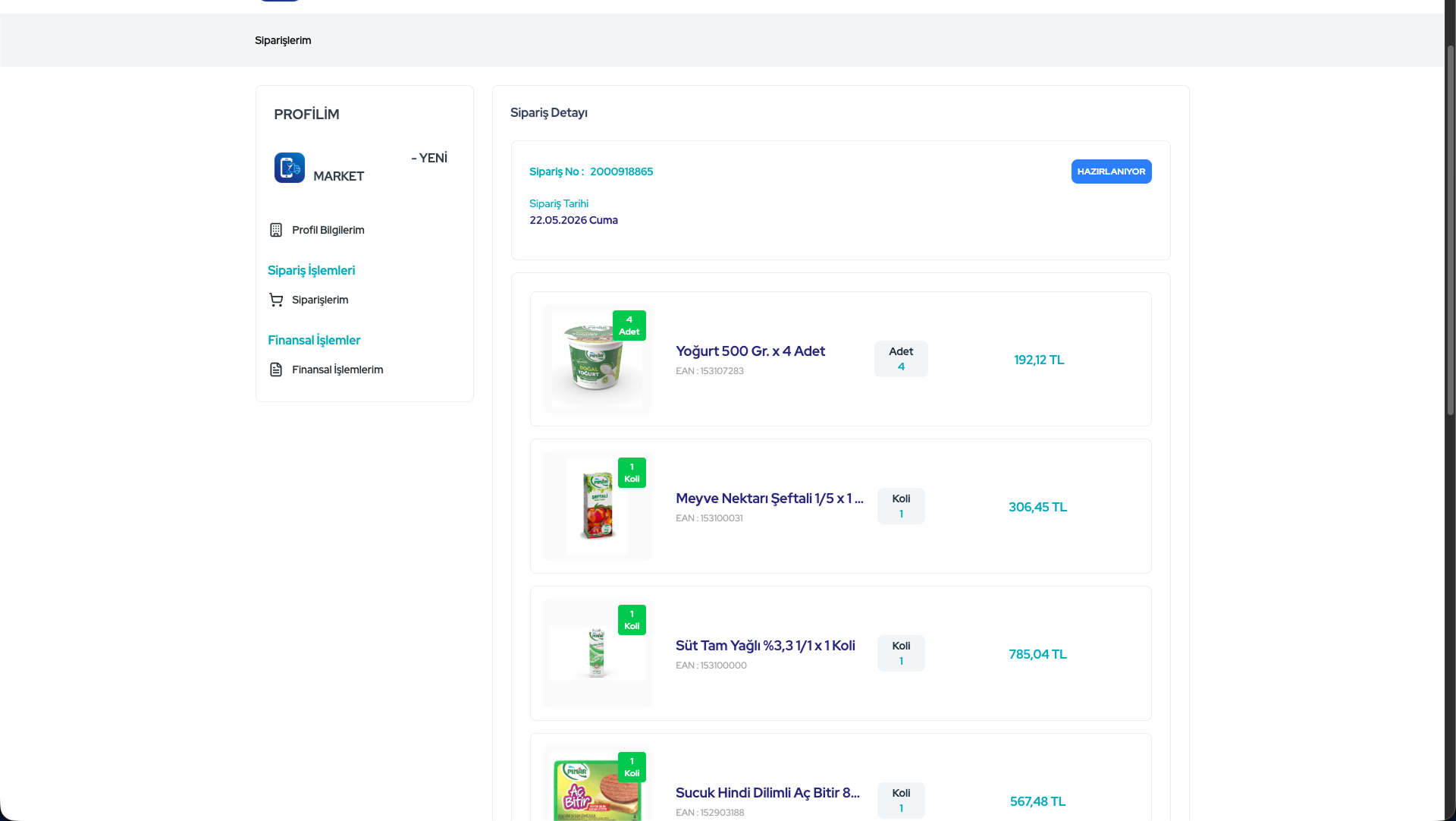Click the Finansal İşlemlerim document icon
This screenshot has width=1456, height=821.
click(x=276, y=370)
